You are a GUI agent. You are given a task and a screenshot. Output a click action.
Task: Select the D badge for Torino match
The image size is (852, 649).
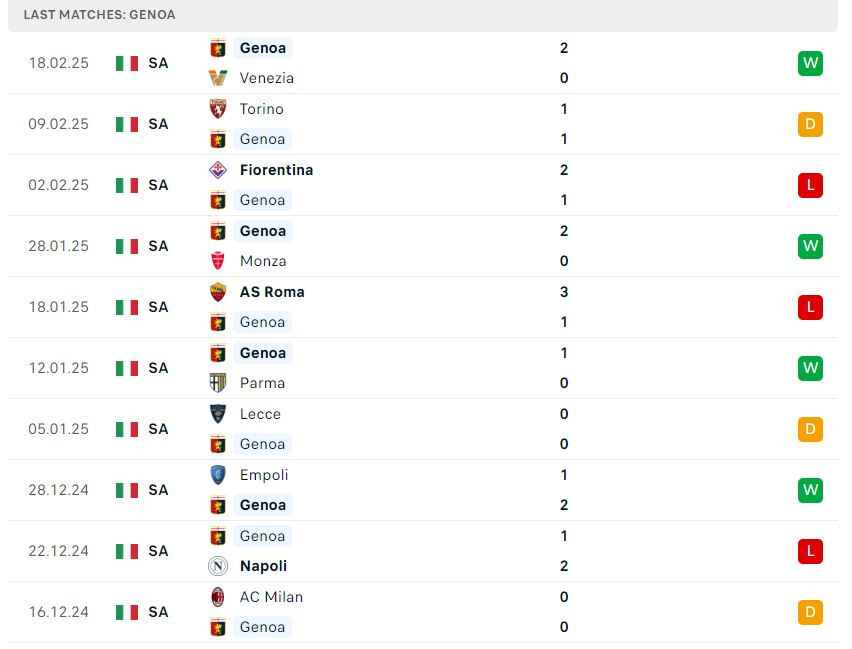[x=810, y=124]
